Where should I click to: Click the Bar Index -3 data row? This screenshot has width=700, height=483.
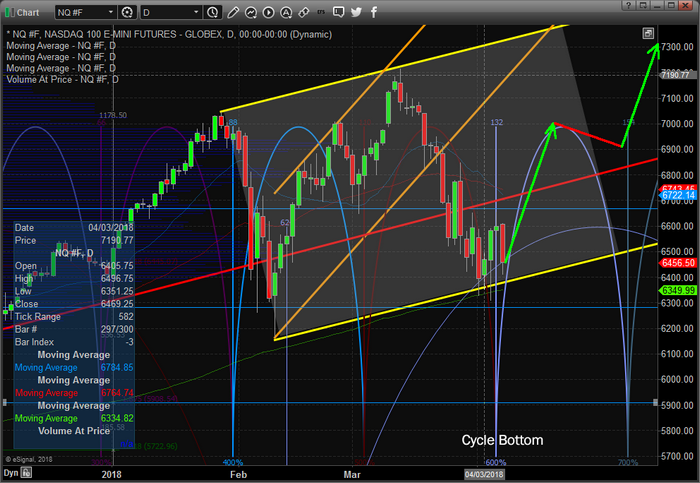coord(74,342)
